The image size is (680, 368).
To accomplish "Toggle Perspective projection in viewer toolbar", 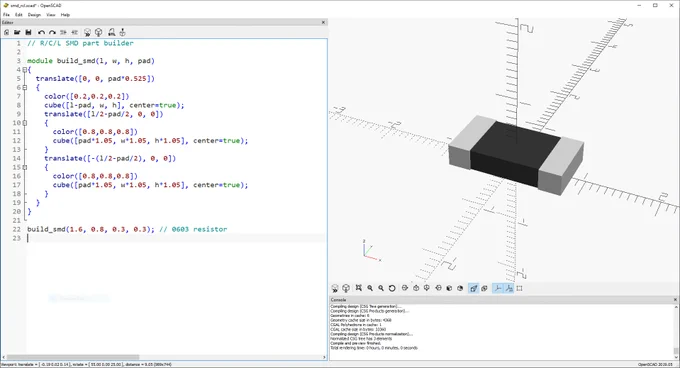I will click(x=474, y=288).
